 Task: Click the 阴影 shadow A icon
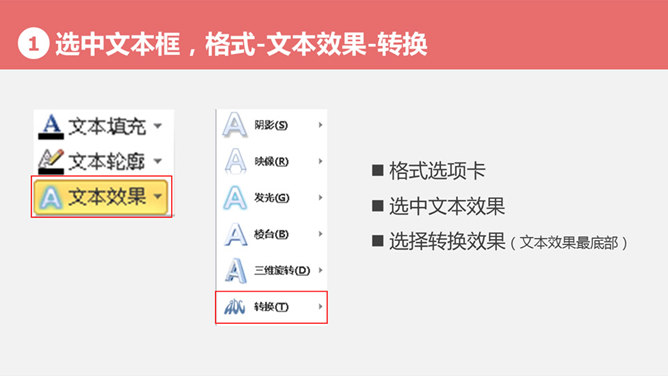click(235, 125)
